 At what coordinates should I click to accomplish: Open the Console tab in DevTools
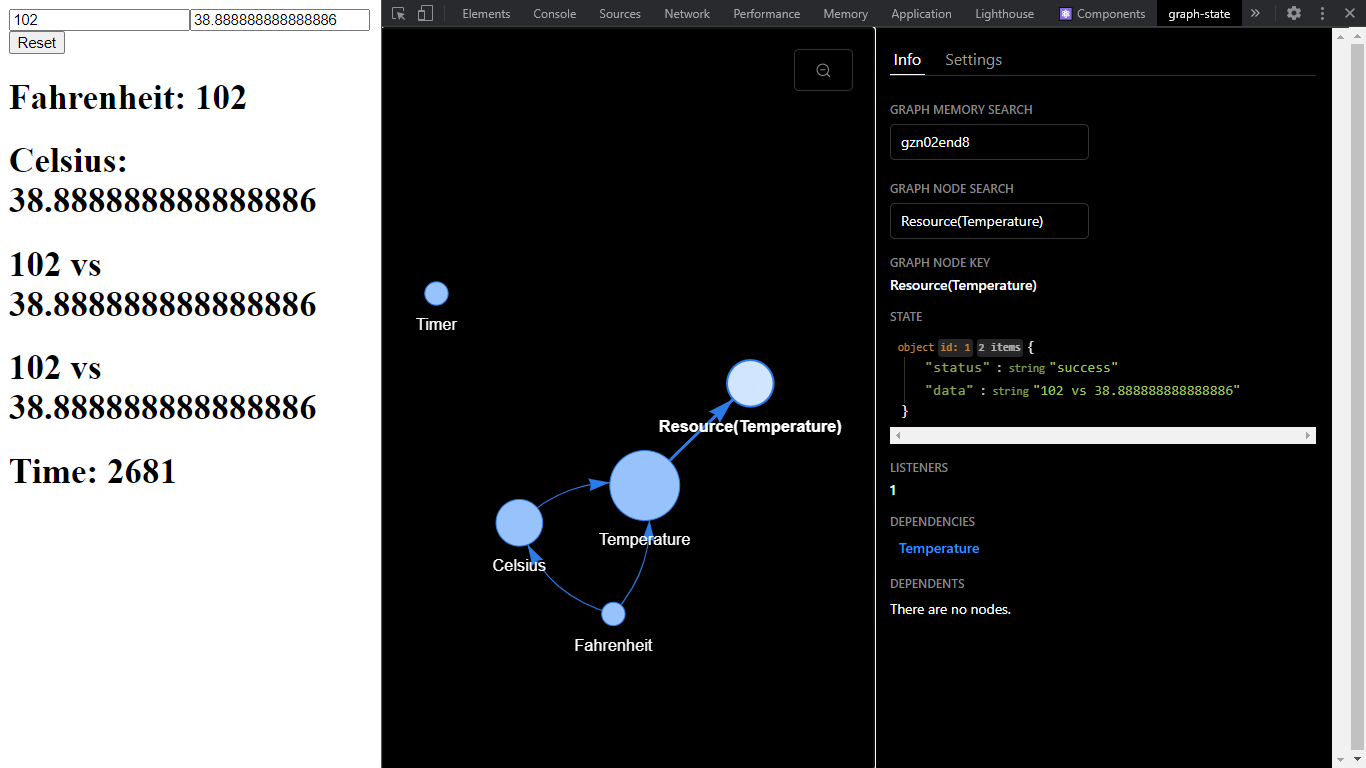(552, 13)
